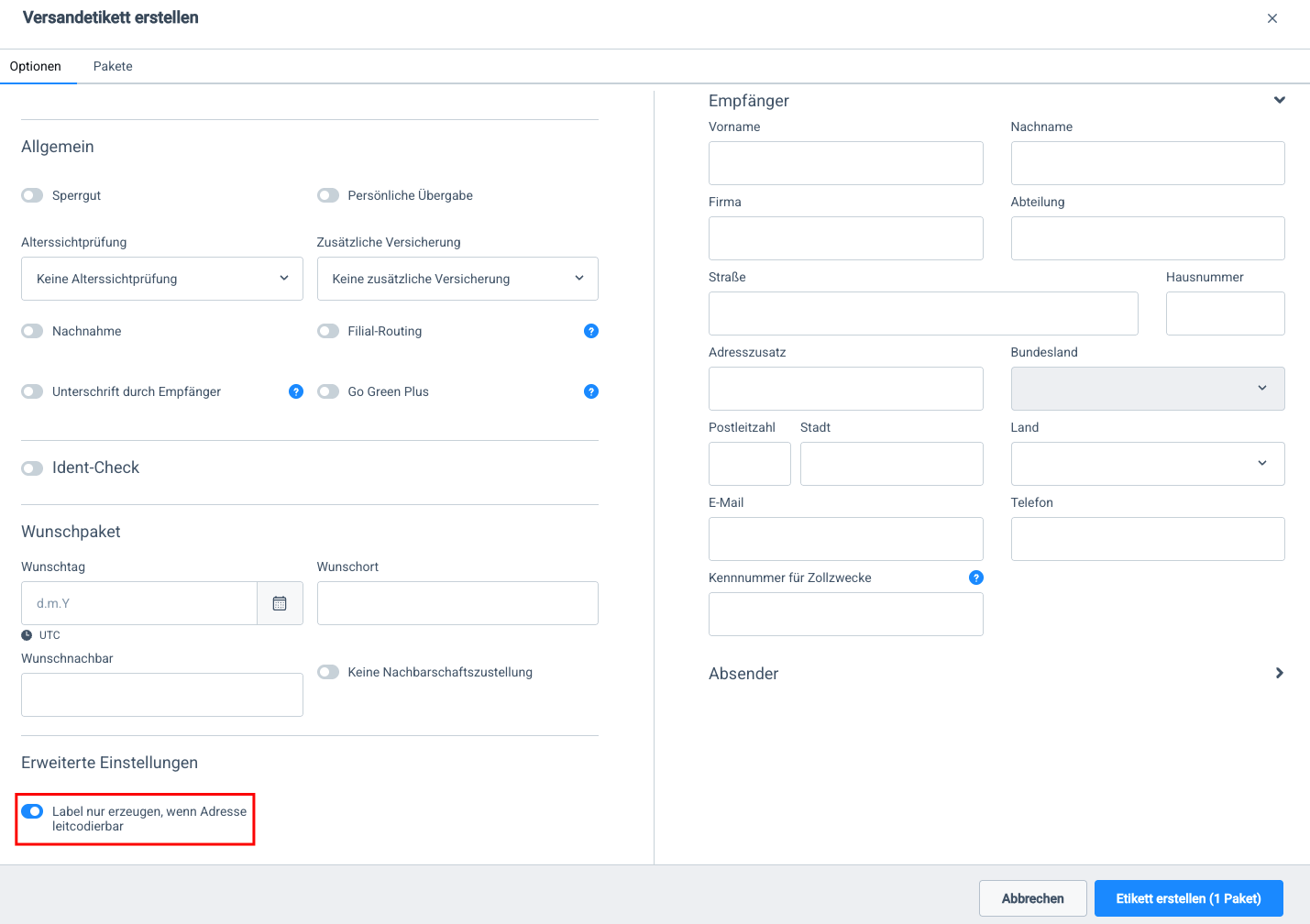The height and width of the screenshot is (924, 1310).
Task: Click the Abbrechen button
Action: coord(1032,898)
